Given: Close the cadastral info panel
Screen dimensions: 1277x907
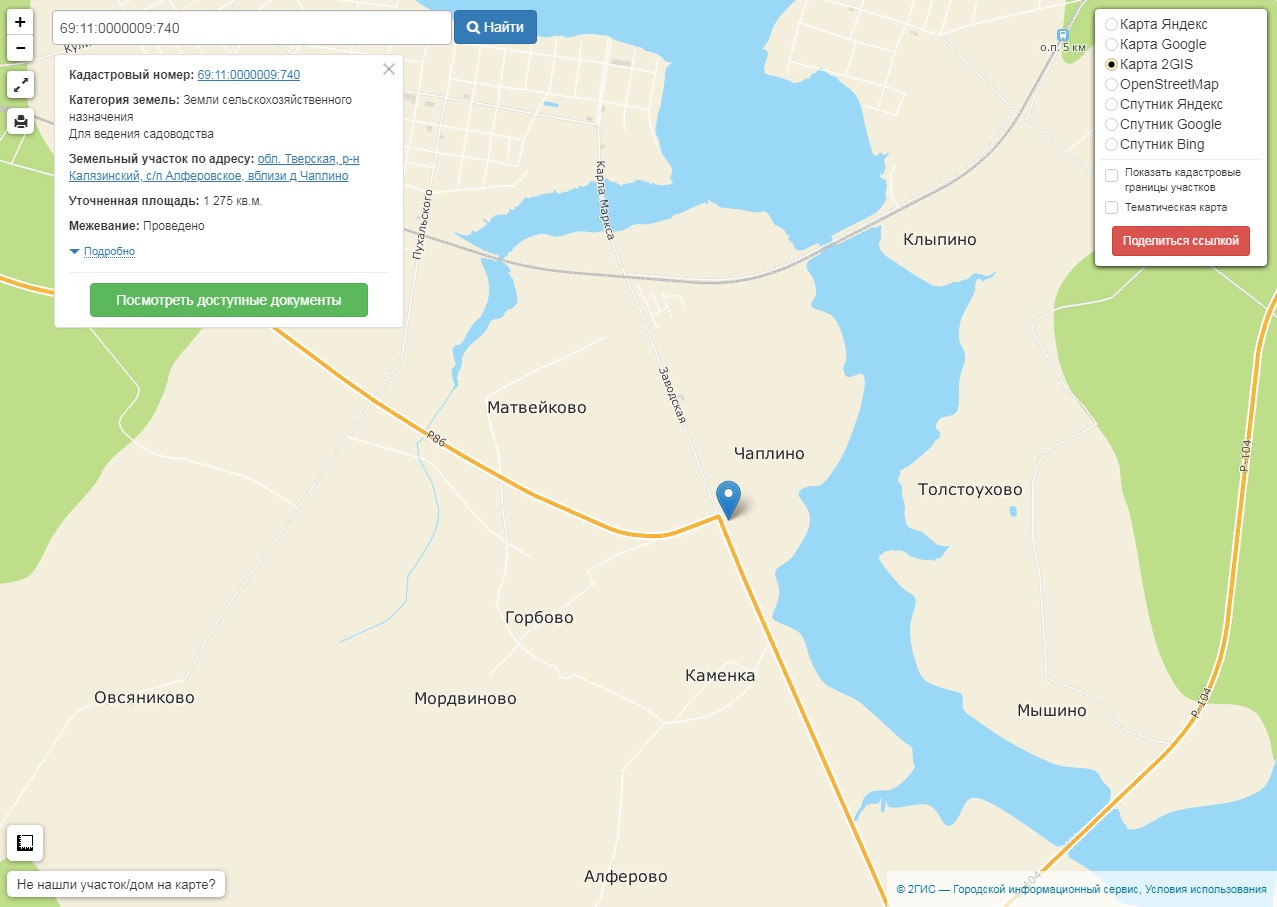Looking at the screenshot, I should tap(389, 69).
